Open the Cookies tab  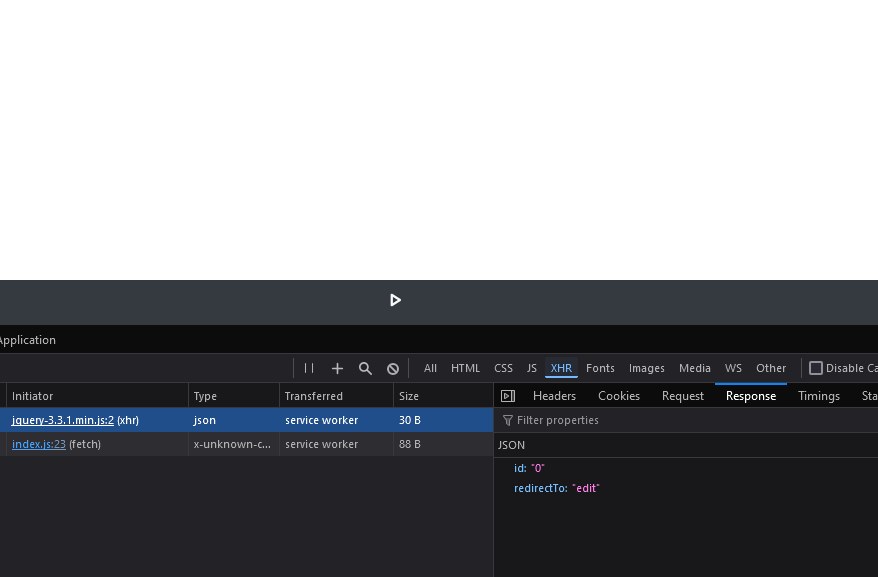(x=619, y=396)
